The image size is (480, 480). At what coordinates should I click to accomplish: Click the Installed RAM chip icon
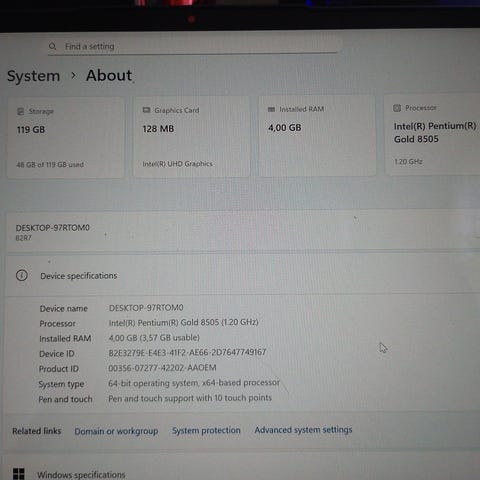pos(272,109)
